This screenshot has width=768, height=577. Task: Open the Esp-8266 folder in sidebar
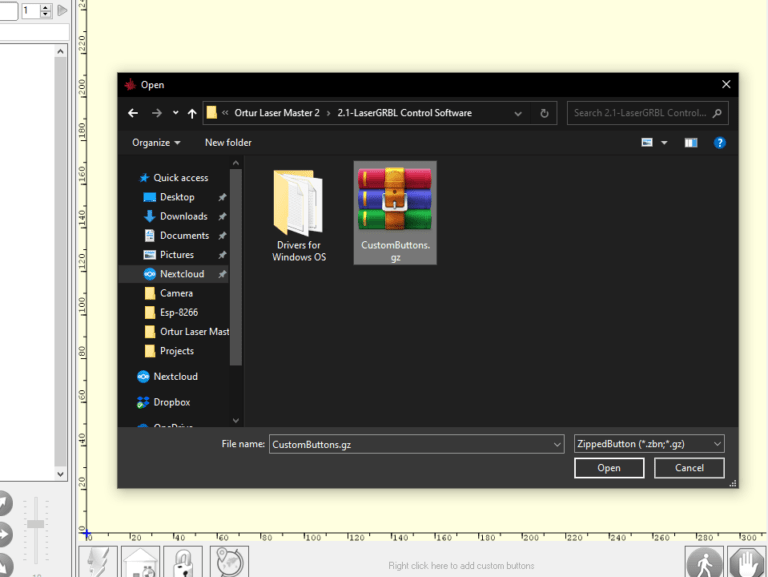171,313
